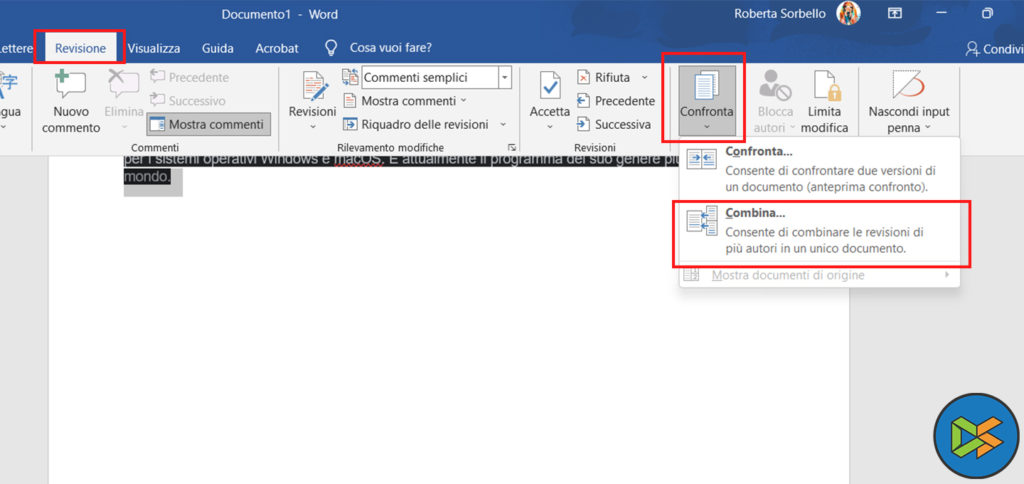Click the Roberta Sorbello account name
The image size is (1024, 484).
click(780, 13)
